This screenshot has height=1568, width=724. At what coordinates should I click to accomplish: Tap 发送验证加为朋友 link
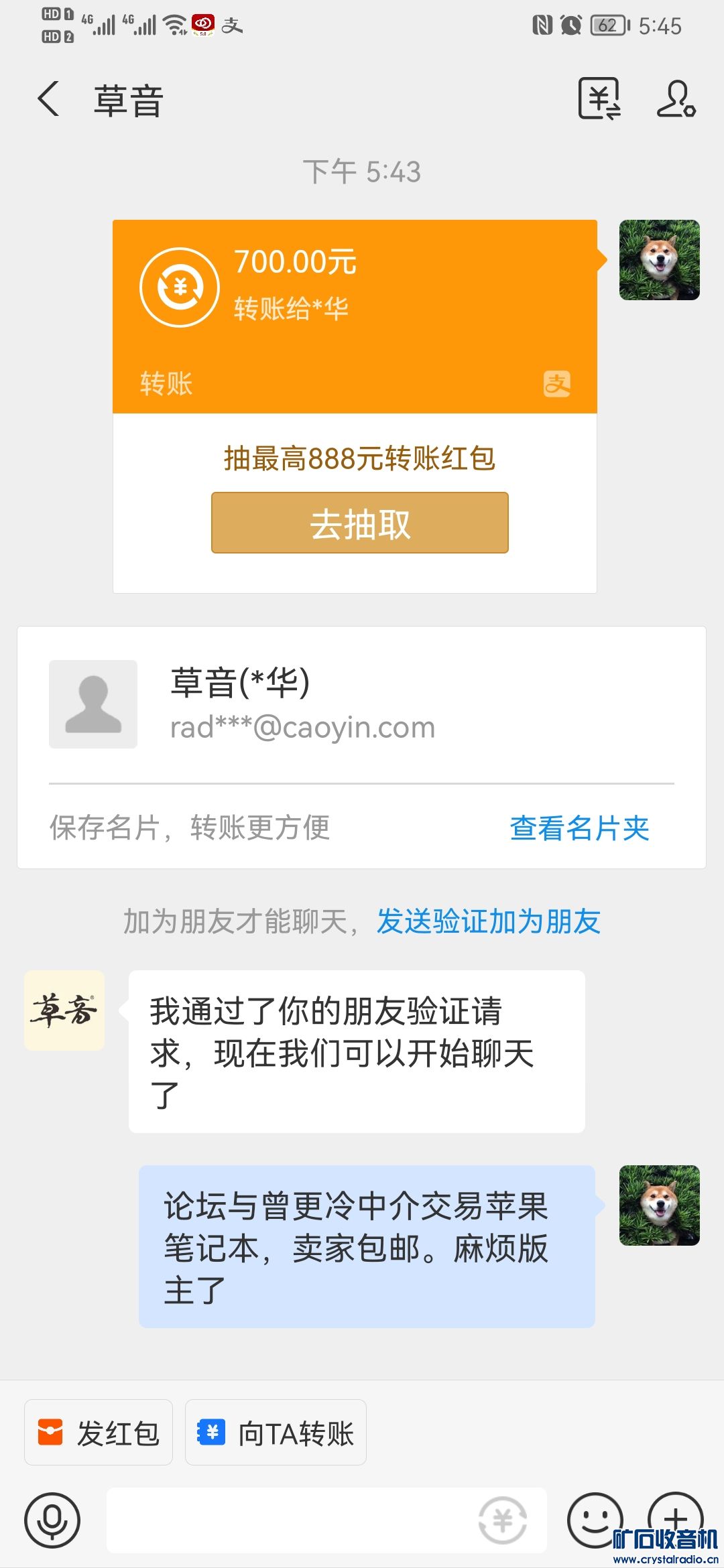coord(488,921)
